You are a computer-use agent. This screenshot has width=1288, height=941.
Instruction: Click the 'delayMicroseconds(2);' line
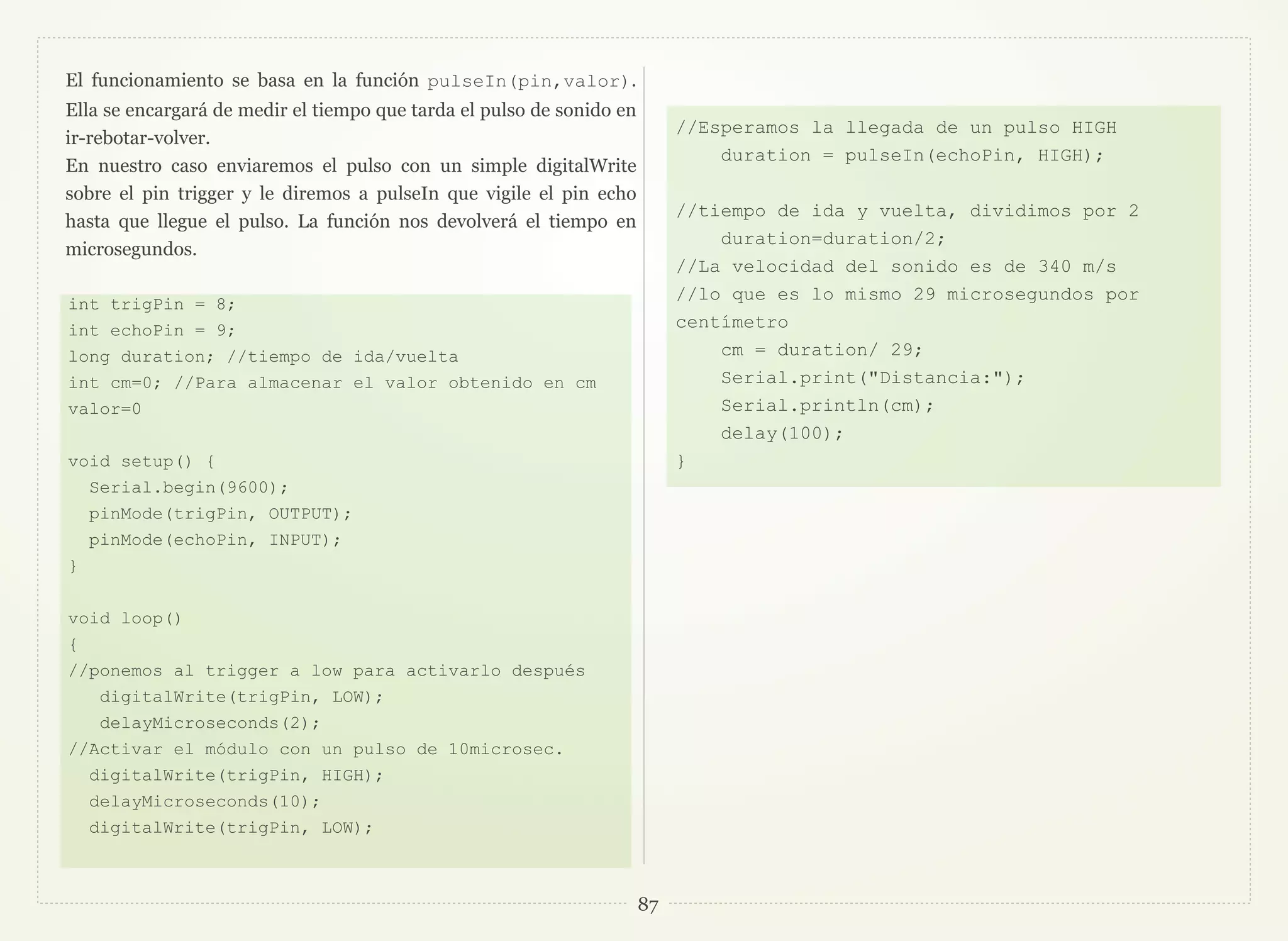pos(210,723)
